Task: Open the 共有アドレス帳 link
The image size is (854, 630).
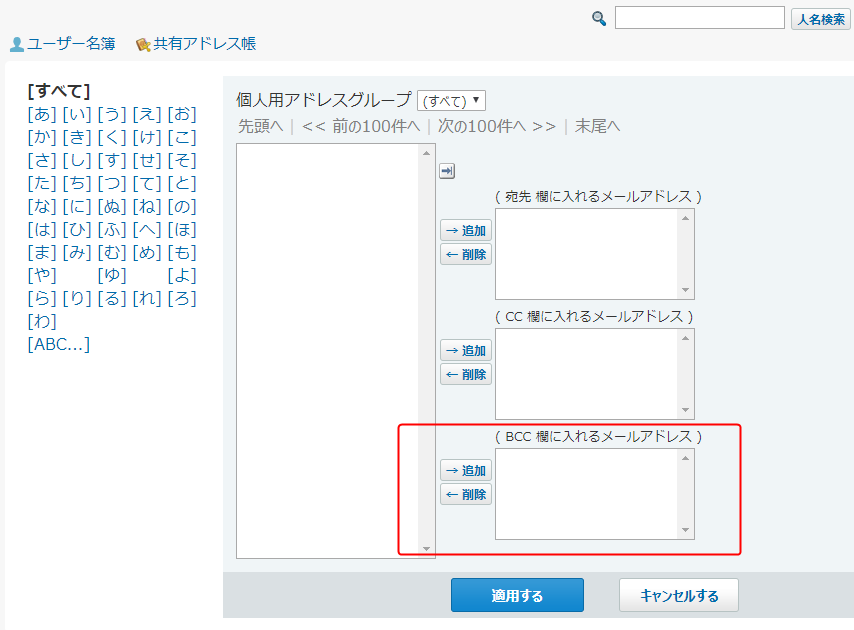Action: [204, 44]
